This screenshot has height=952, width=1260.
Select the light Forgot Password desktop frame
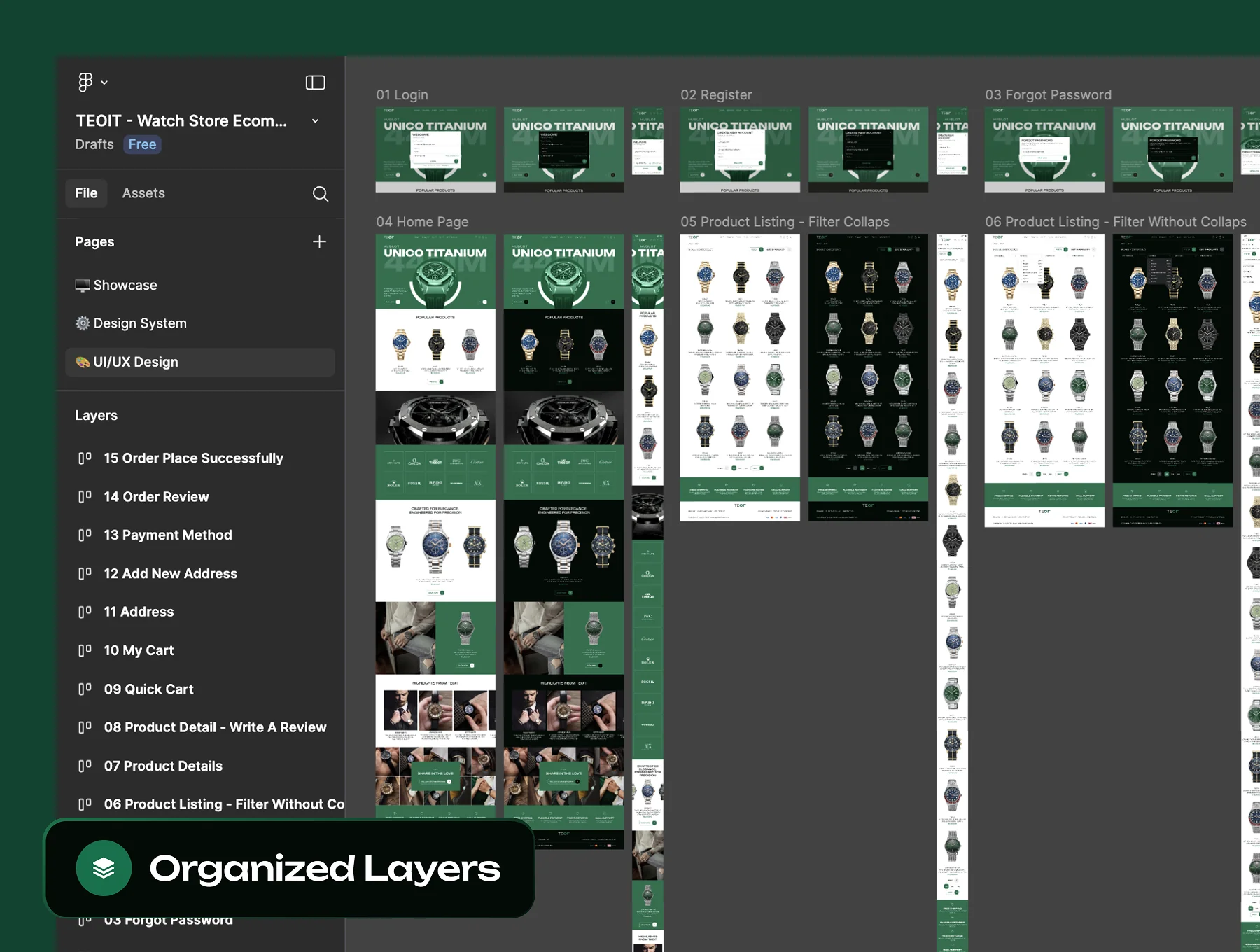[1044, 150]
